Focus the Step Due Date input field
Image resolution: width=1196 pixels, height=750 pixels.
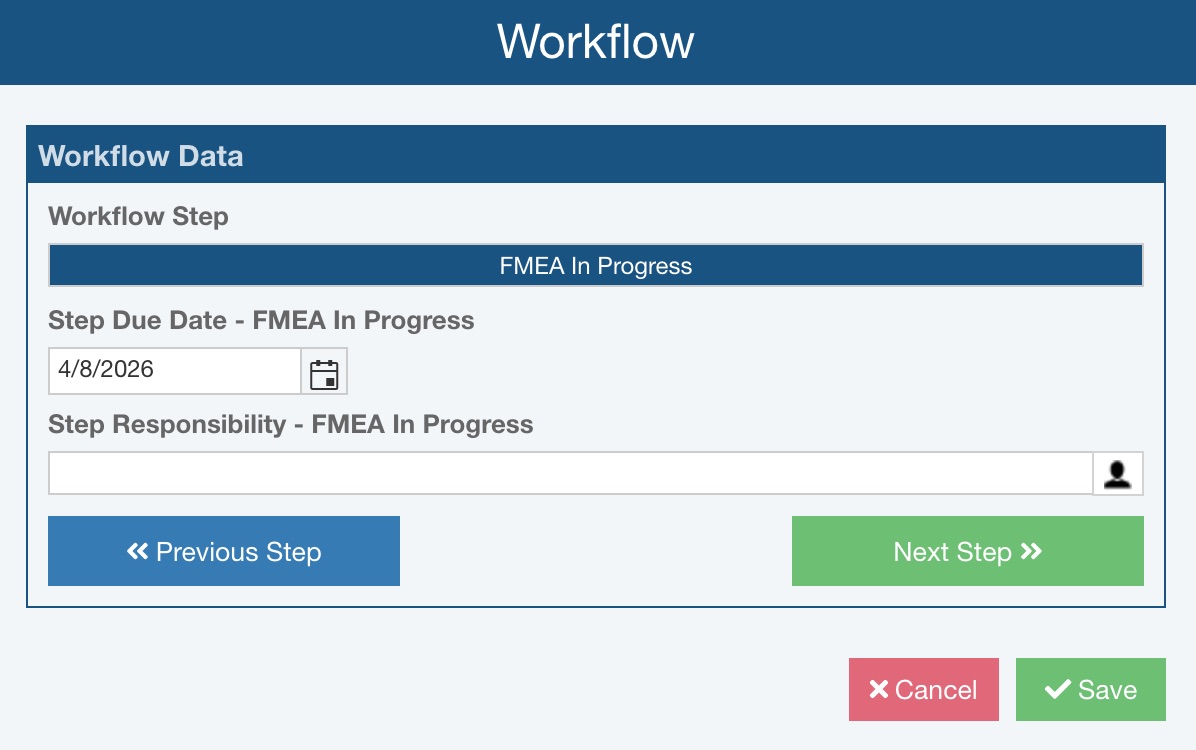(x=175, y=371)
